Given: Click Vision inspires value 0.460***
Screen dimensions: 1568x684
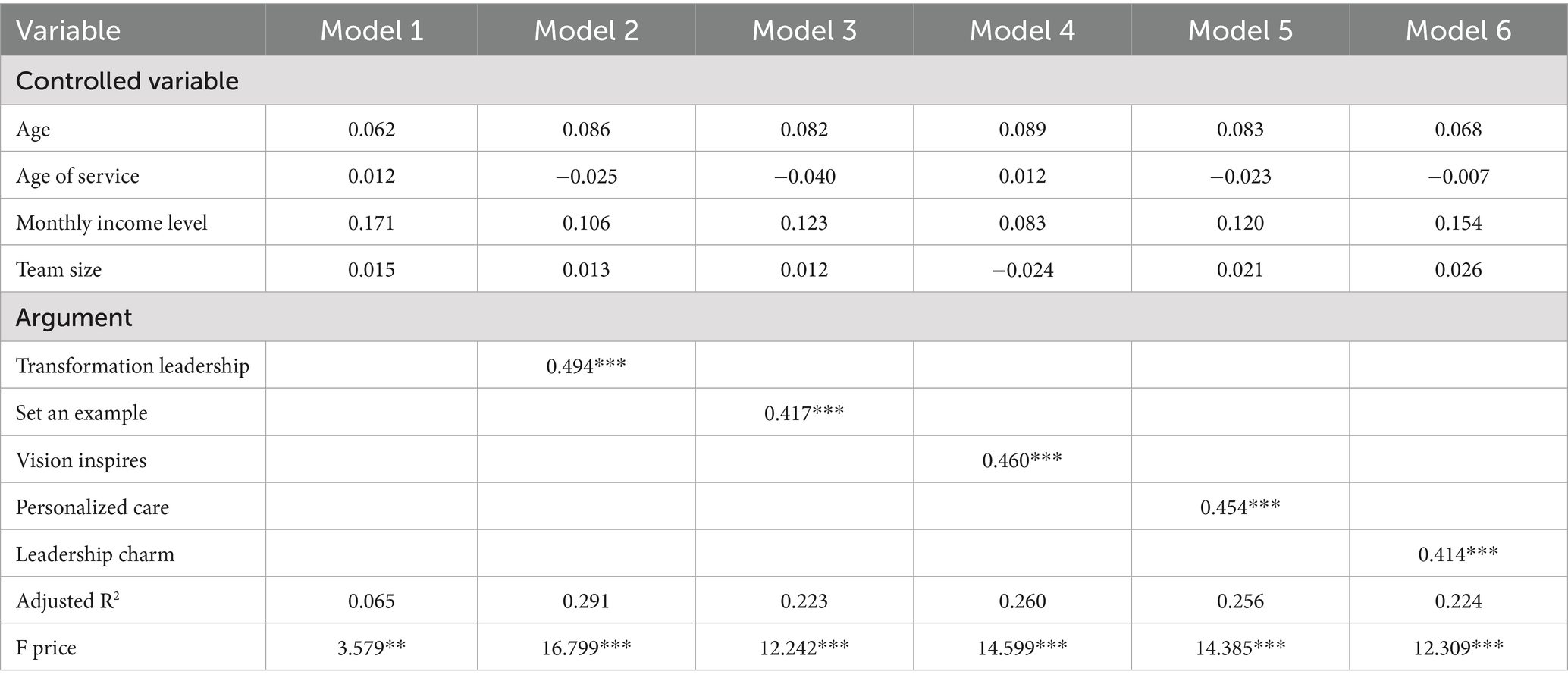Looking at the screenshot, I should [1022, 460].
